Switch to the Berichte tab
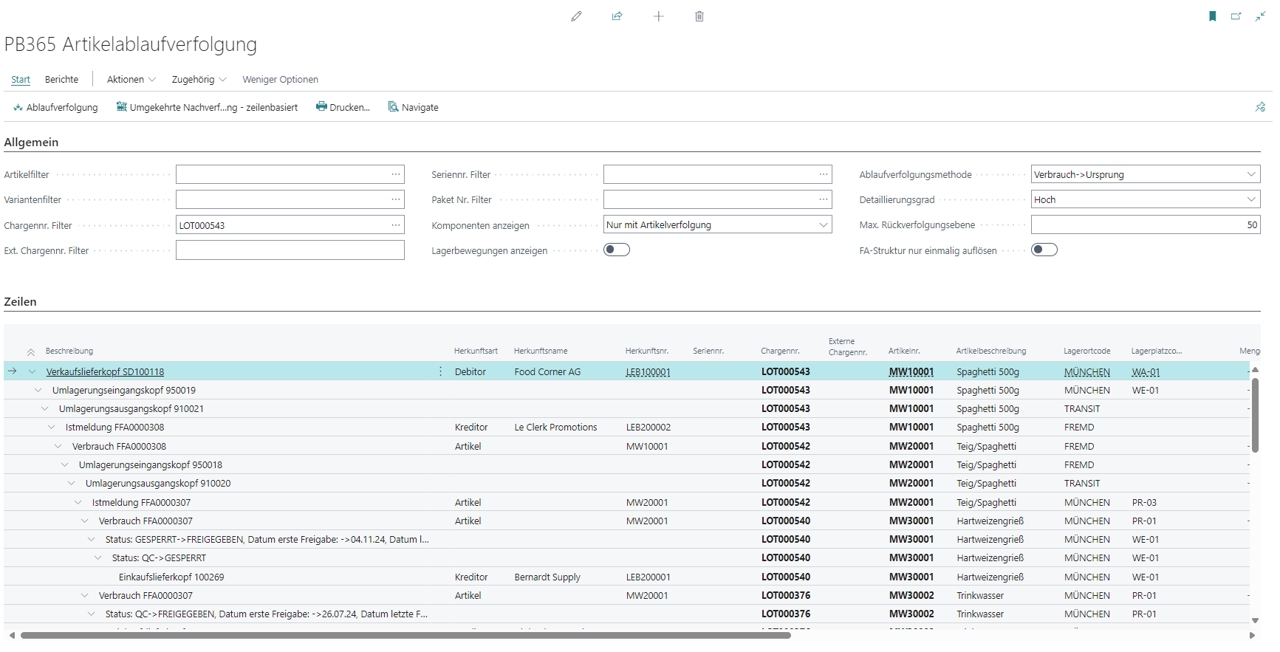The image size is (1280, 652). coord(61,79)
